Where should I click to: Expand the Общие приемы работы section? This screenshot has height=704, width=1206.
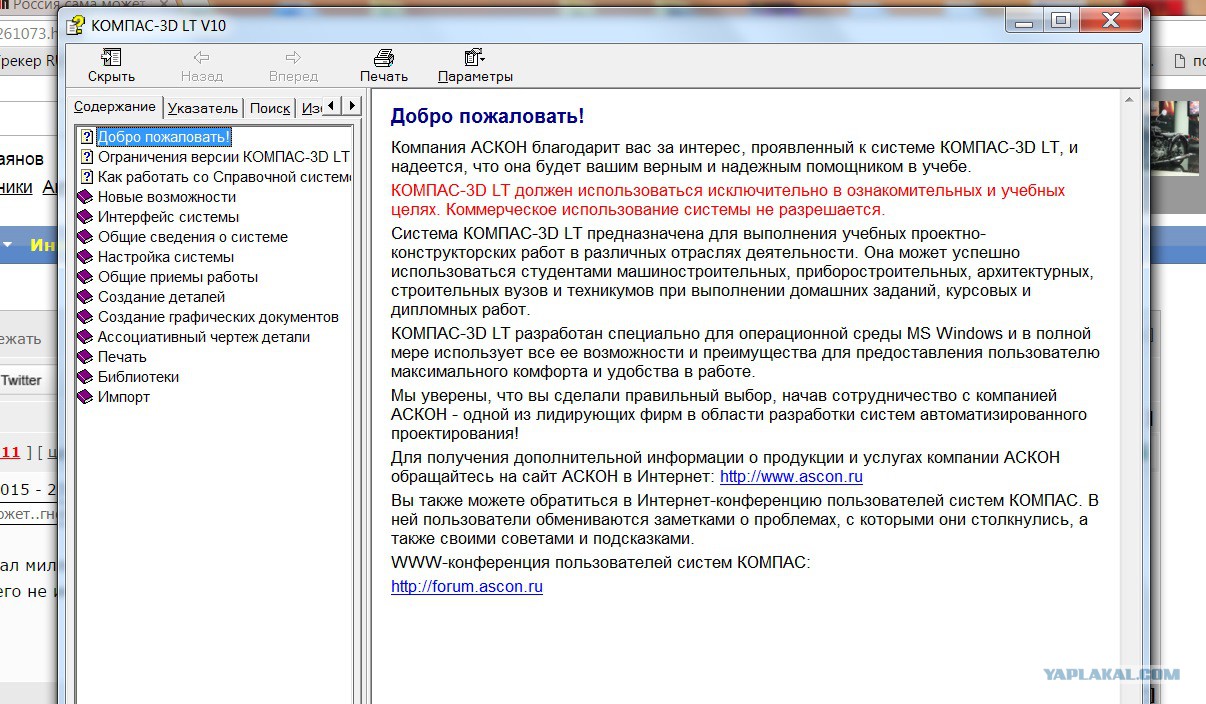(178, 277)
